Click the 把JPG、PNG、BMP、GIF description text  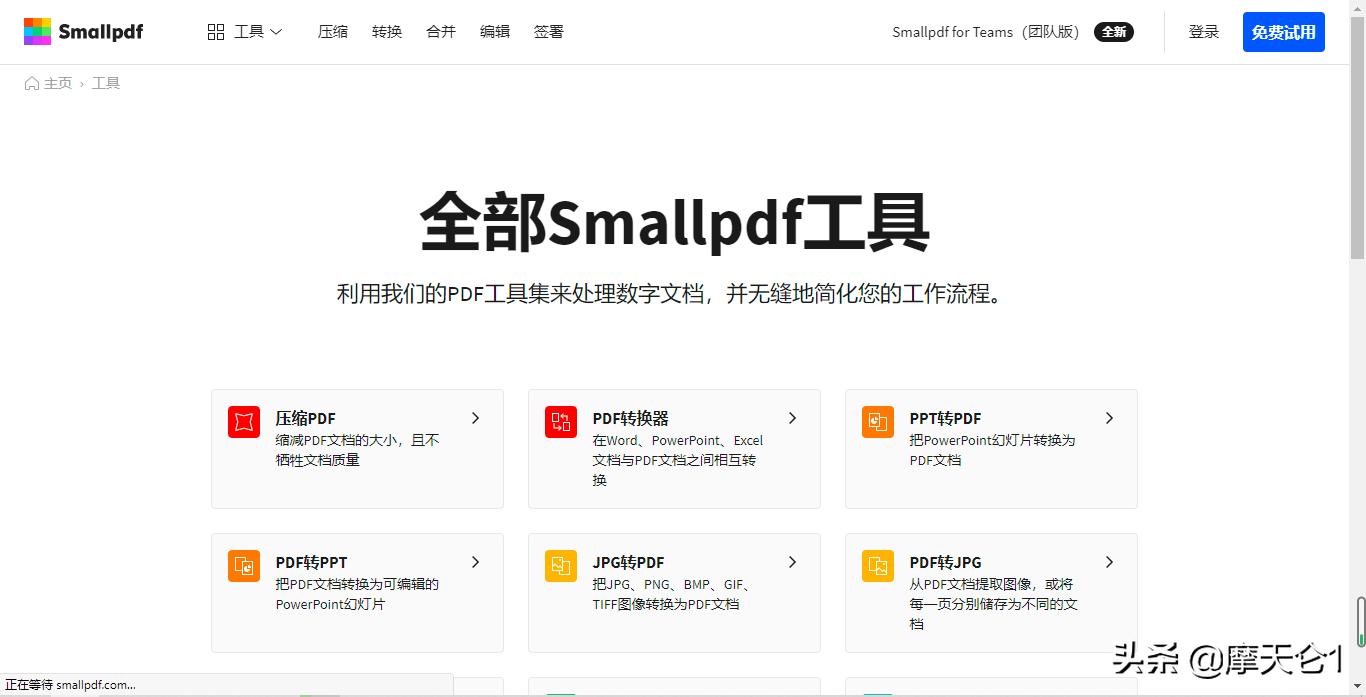[x=673, y=594]
